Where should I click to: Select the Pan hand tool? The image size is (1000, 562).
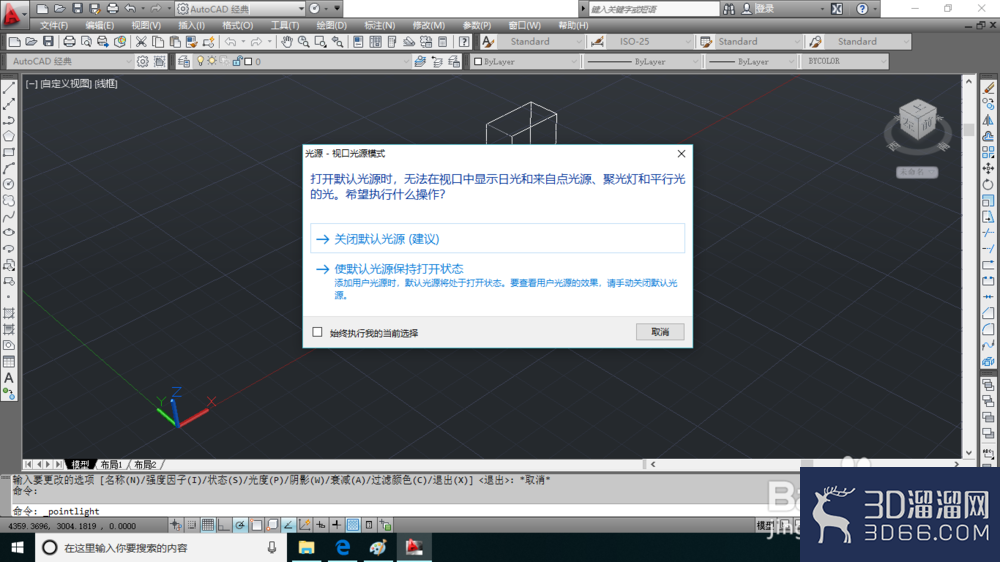point(287,41)
